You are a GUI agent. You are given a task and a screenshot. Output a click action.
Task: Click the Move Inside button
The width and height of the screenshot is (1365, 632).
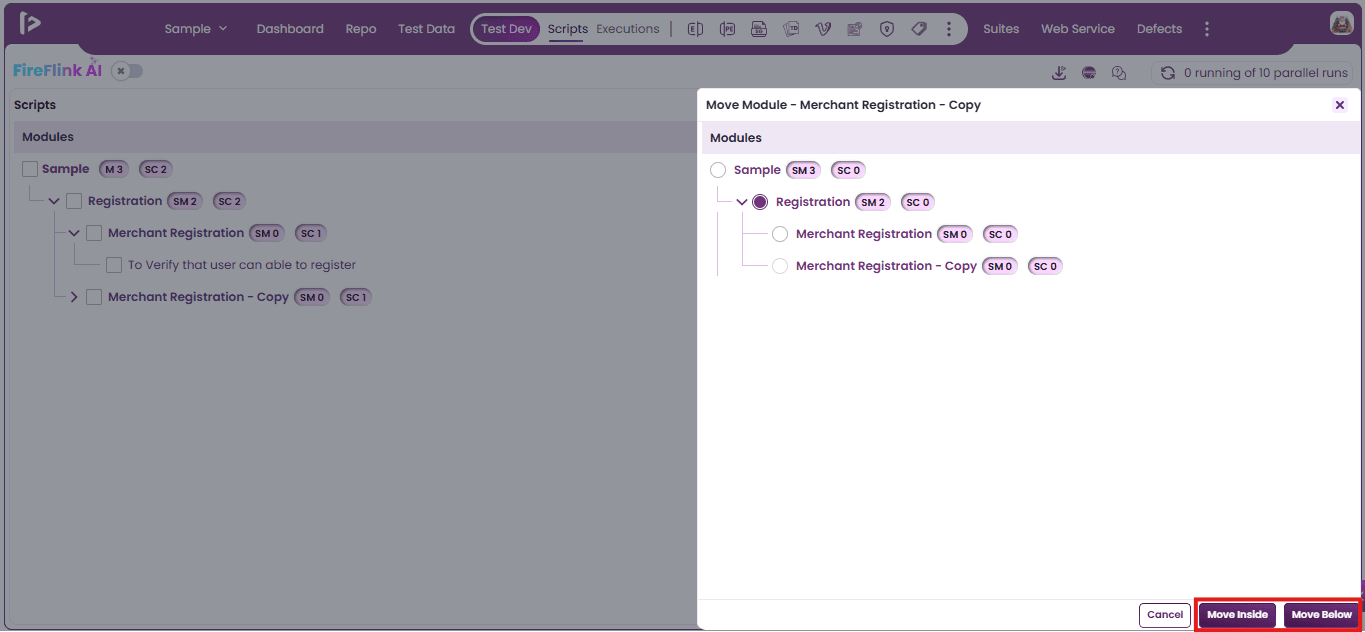1237,615
